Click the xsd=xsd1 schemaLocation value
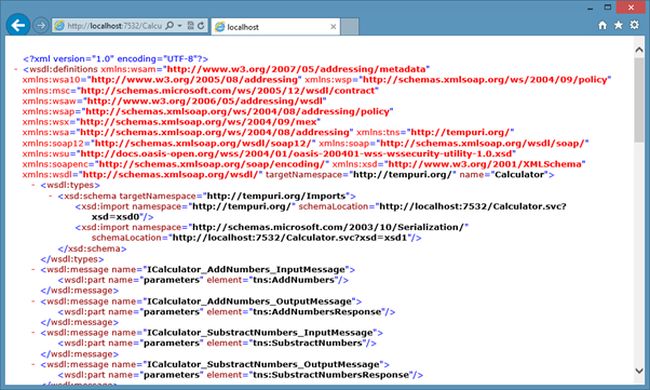Viewport: 650px width, 390px height. 290,238
